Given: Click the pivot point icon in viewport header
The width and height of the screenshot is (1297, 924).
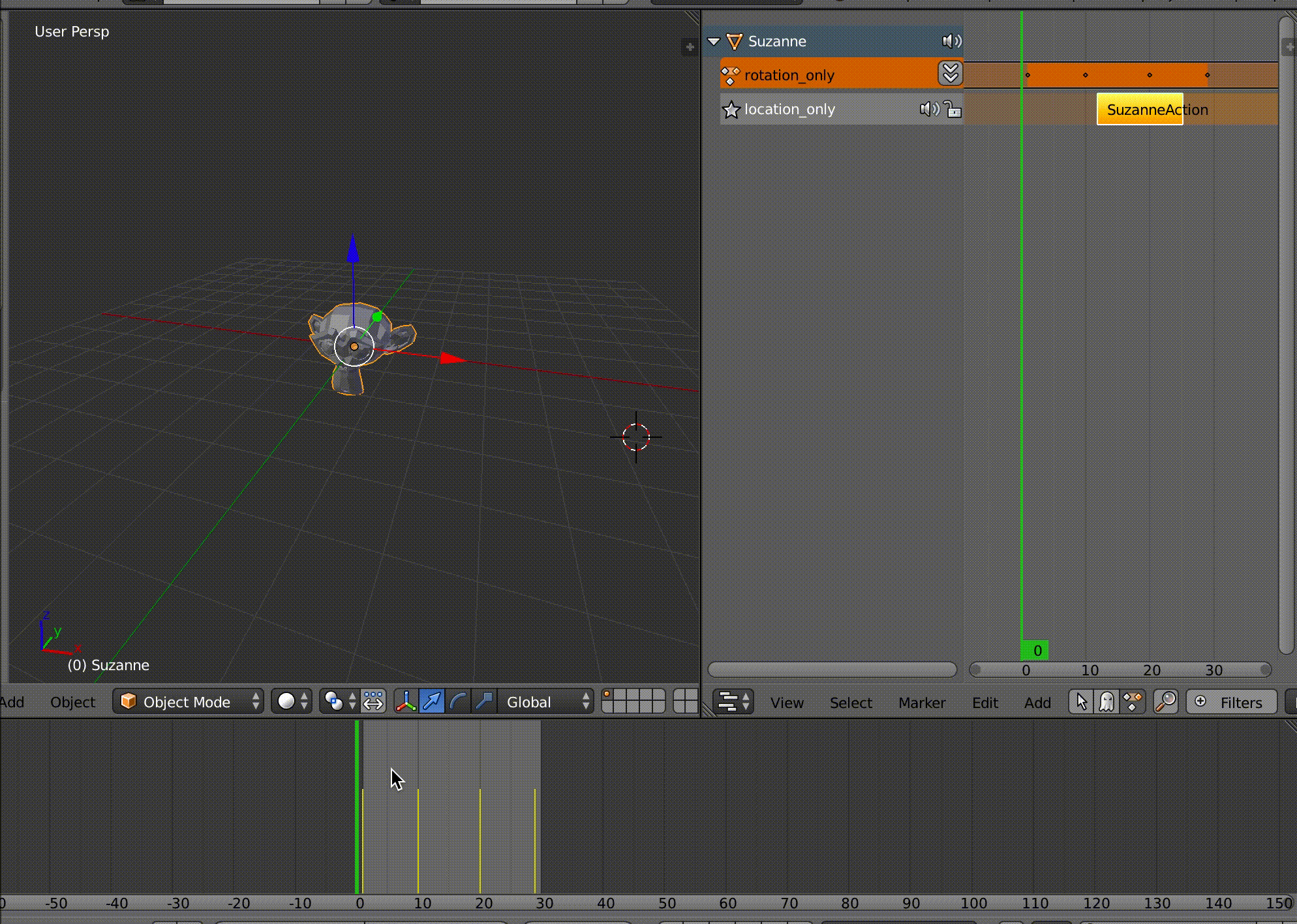Looking at the screenshot, I should (334, 701).
